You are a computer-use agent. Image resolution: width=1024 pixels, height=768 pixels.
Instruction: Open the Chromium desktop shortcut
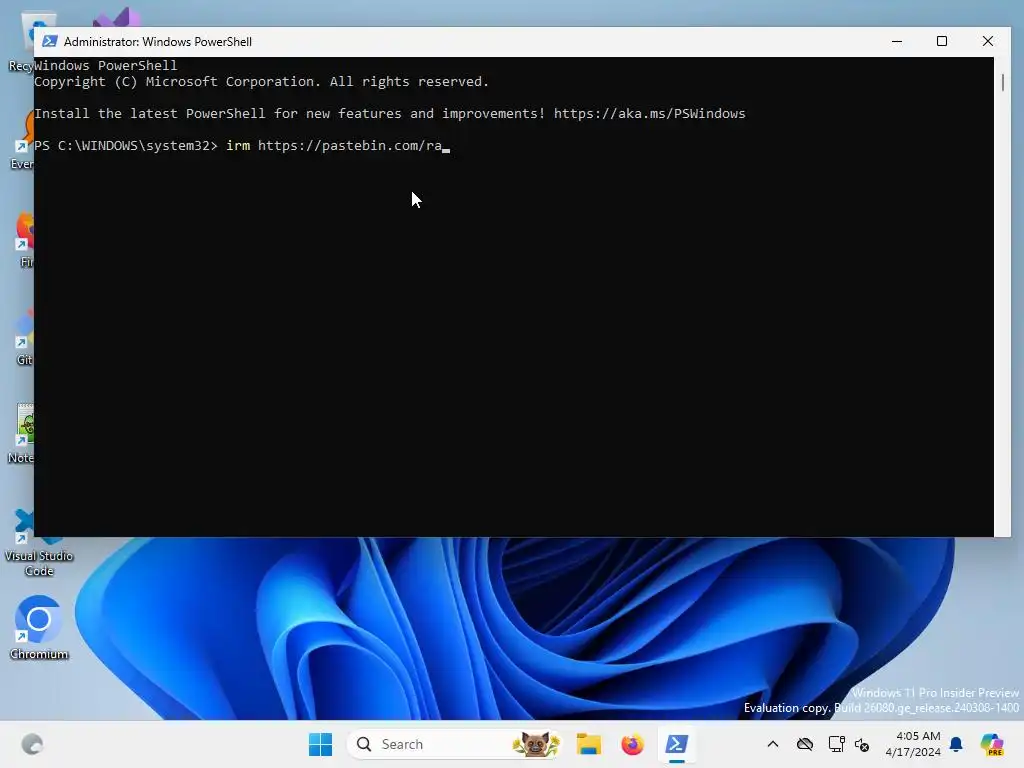pyautogui.click(x=39, y=628)
